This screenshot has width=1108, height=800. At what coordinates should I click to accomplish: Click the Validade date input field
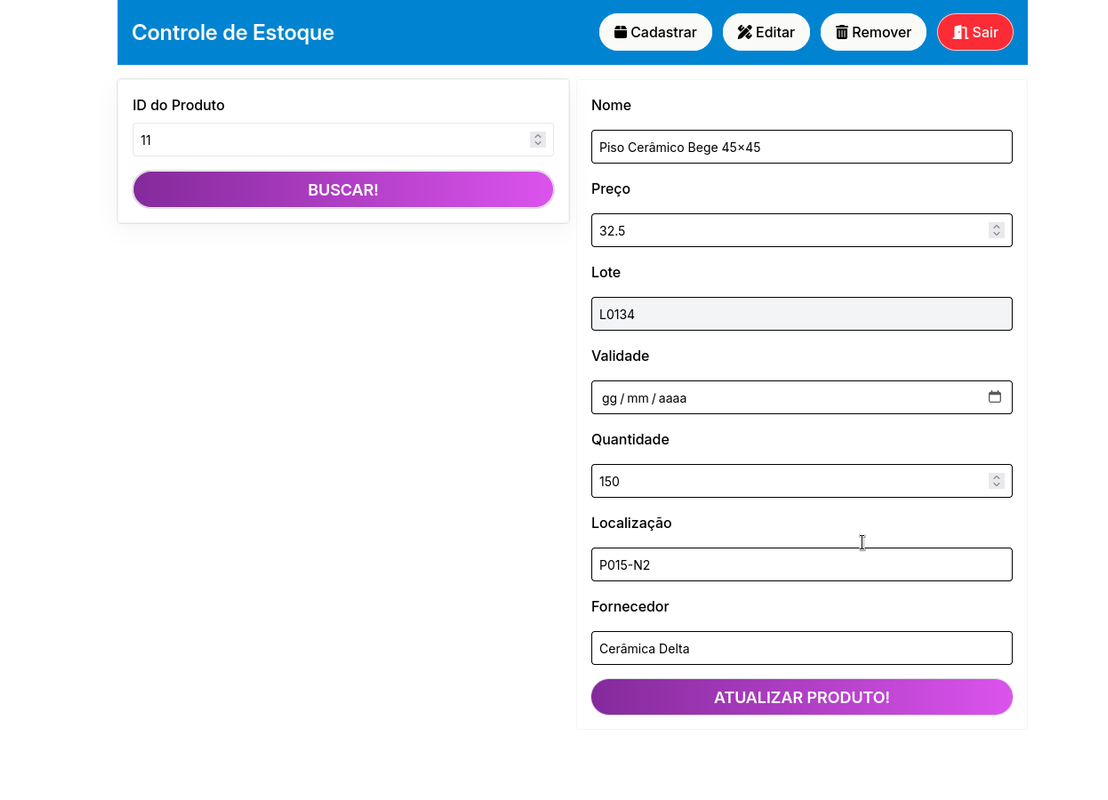pos(801,397)
